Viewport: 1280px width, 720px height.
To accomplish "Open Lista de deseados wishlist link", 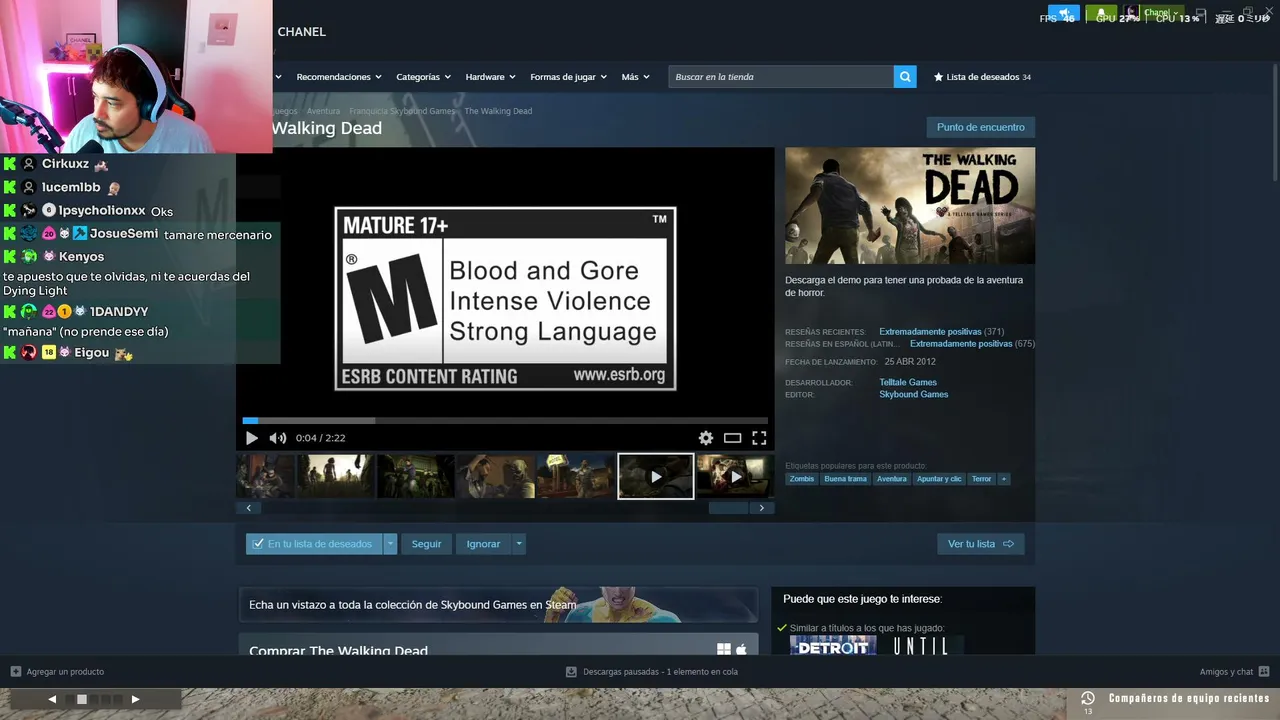I will (x=982, y=77).
